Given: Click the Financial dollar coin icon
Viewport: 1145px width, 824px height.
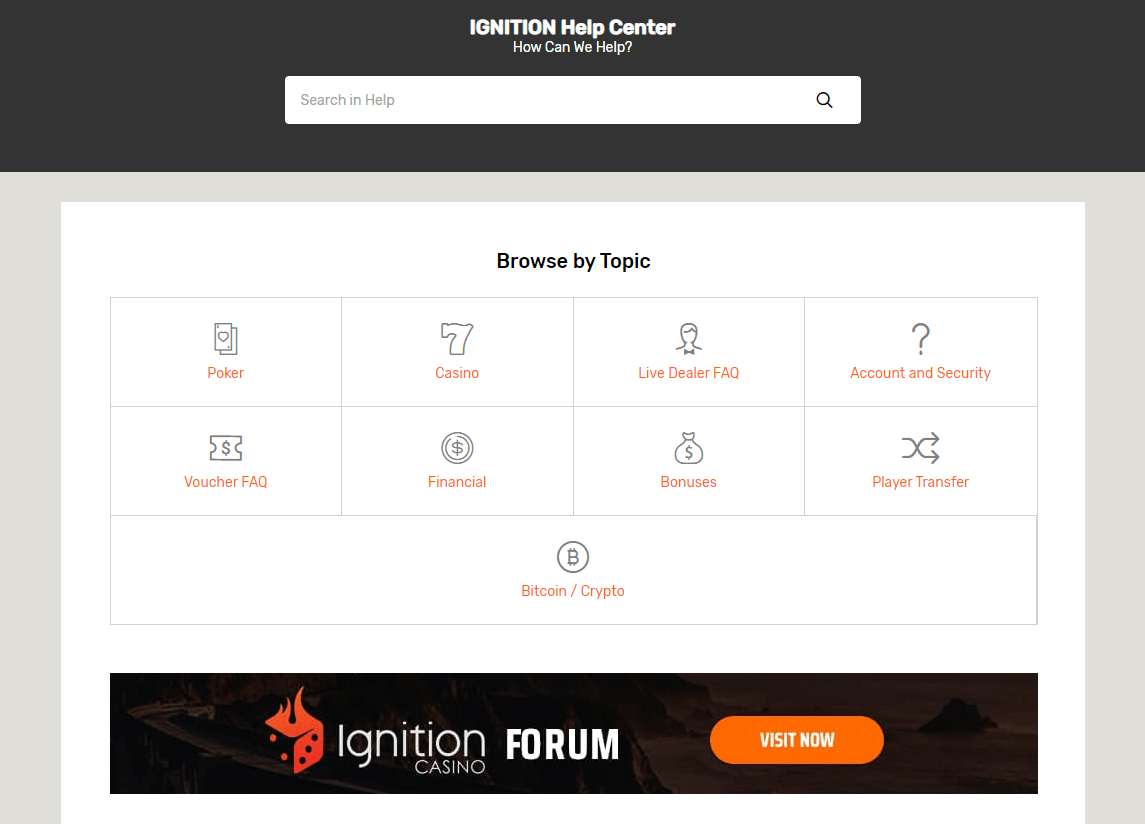Looking at the screenshot, I should click(x=457, y=447).
